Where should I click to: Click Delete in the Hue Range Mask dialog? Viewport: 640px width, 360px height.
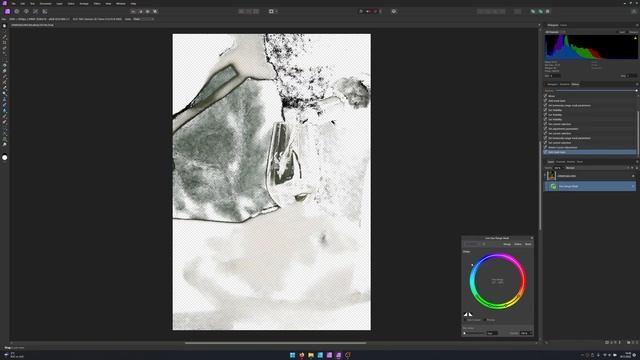point(518,244)
